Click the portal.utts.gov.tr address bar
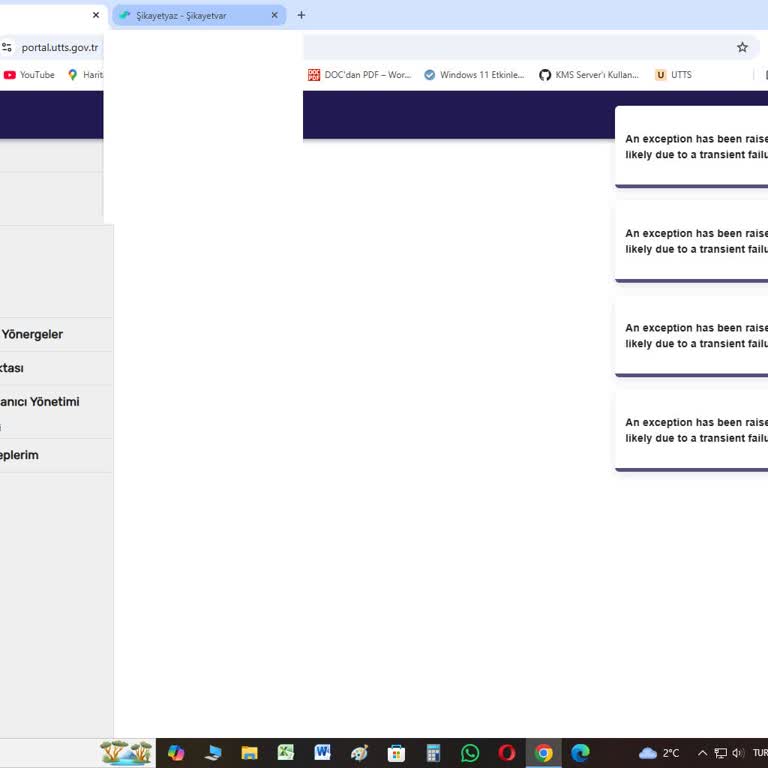Viewport: 768px width, 768px height. (60, 47)
